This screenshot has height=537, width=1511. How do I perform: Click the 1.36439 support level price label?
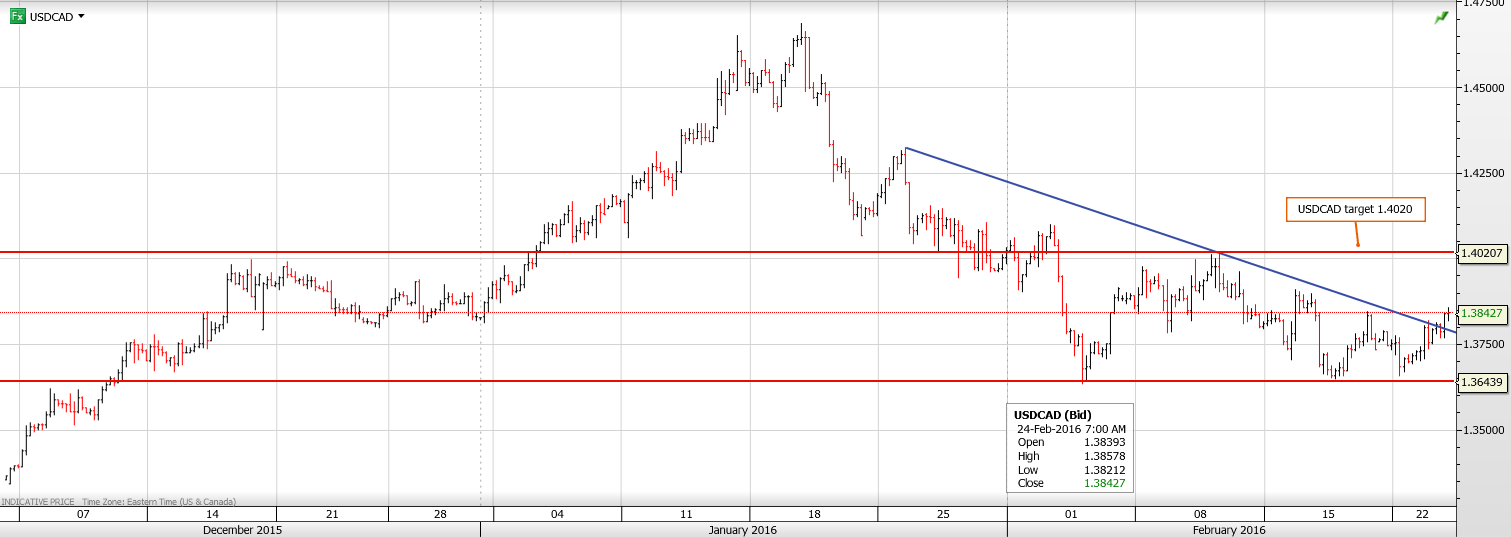[1483, 381]
